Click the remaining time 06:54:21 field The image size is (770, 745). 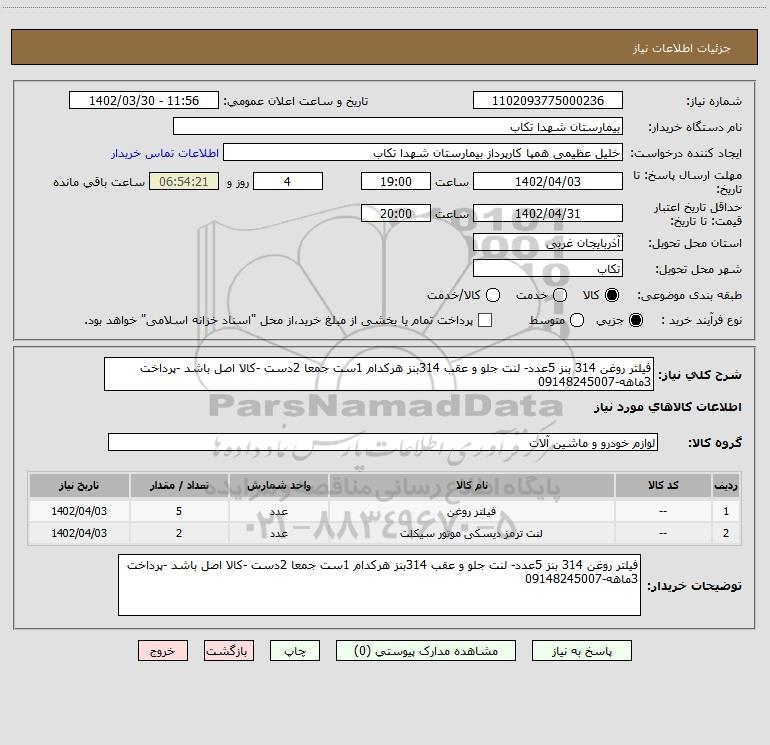point(184,181)
